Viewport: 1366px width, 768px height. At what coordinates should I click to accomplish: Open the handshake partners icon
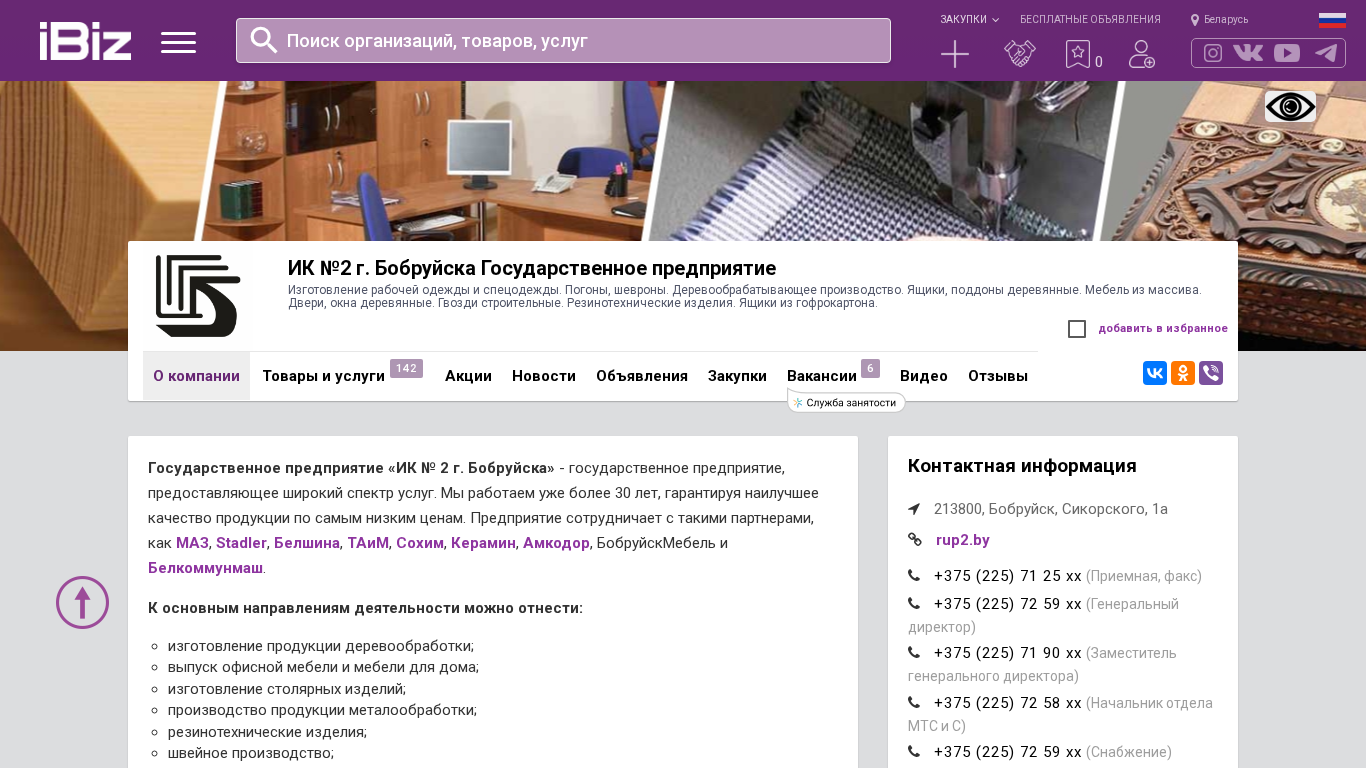tap(1020, 54)
